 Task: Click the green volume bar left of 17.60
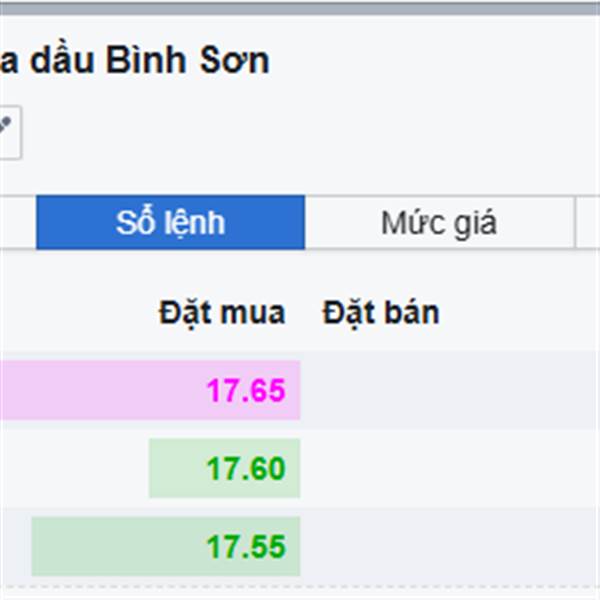[175, 468]
